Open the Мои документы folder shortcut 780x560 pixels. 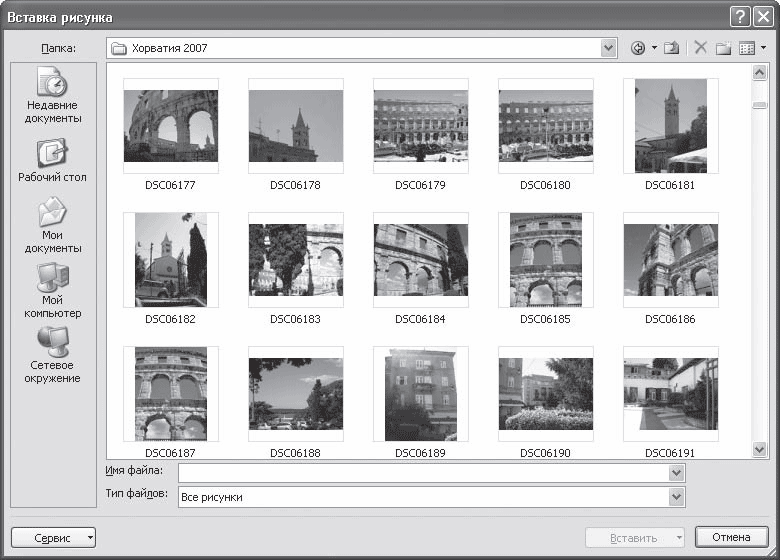coord(53,225)
